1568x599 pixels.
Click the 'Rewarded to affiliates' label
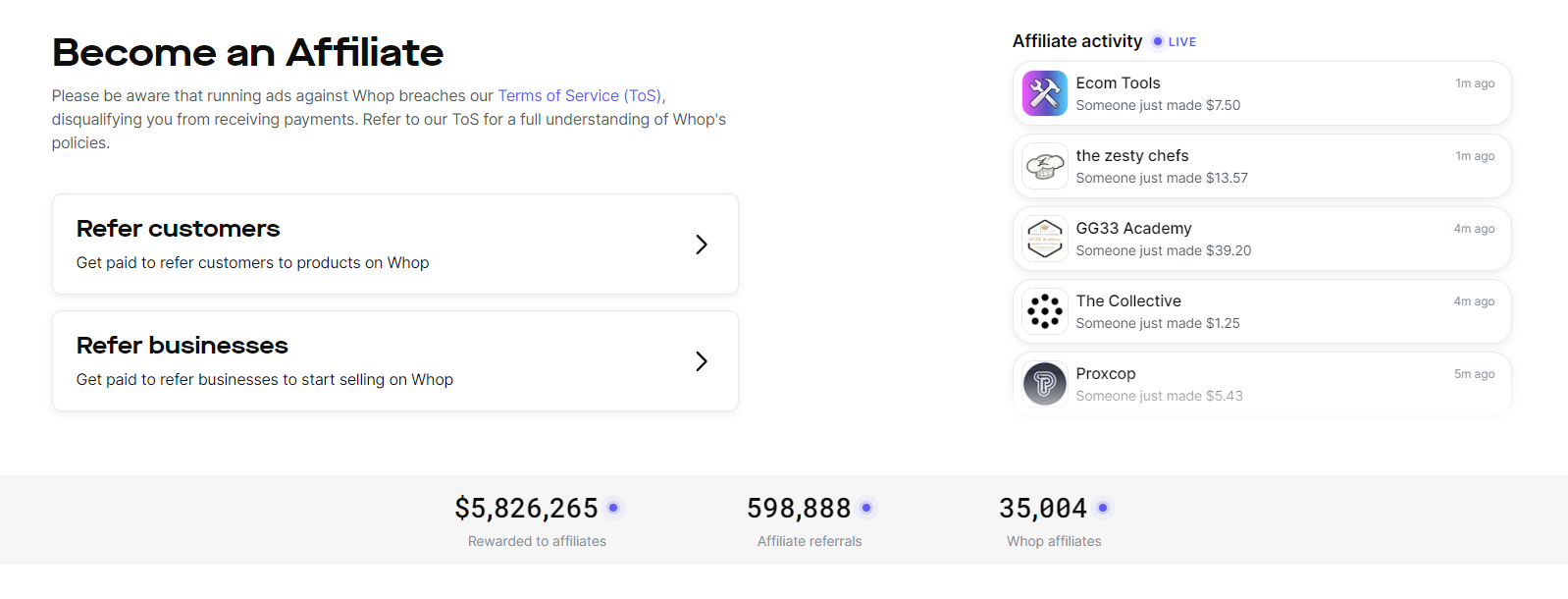coord(537,541)
